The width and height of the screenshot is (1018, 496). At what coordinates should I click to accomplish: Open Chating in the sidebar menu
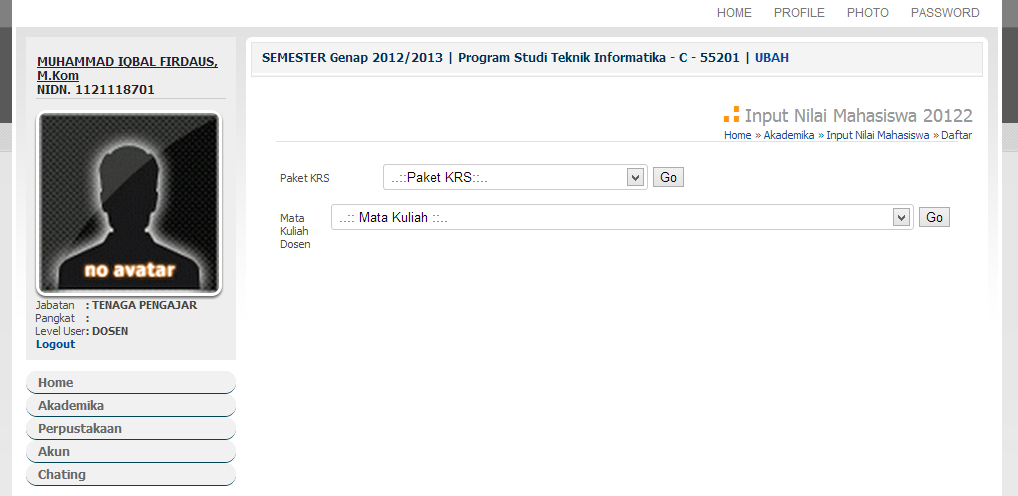point(130,475)
